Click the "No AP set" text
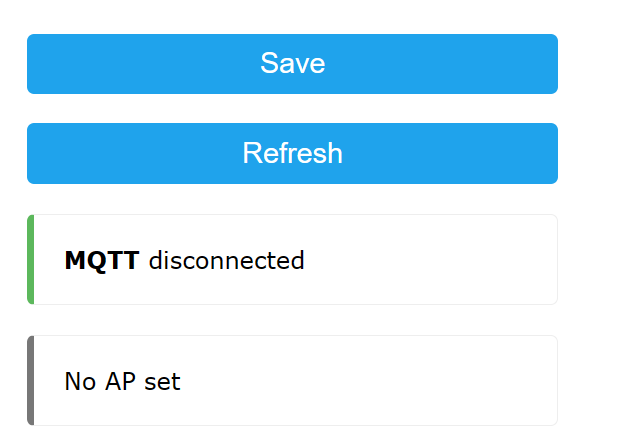This screenshot has height=443, width=622. pos(122,381)
